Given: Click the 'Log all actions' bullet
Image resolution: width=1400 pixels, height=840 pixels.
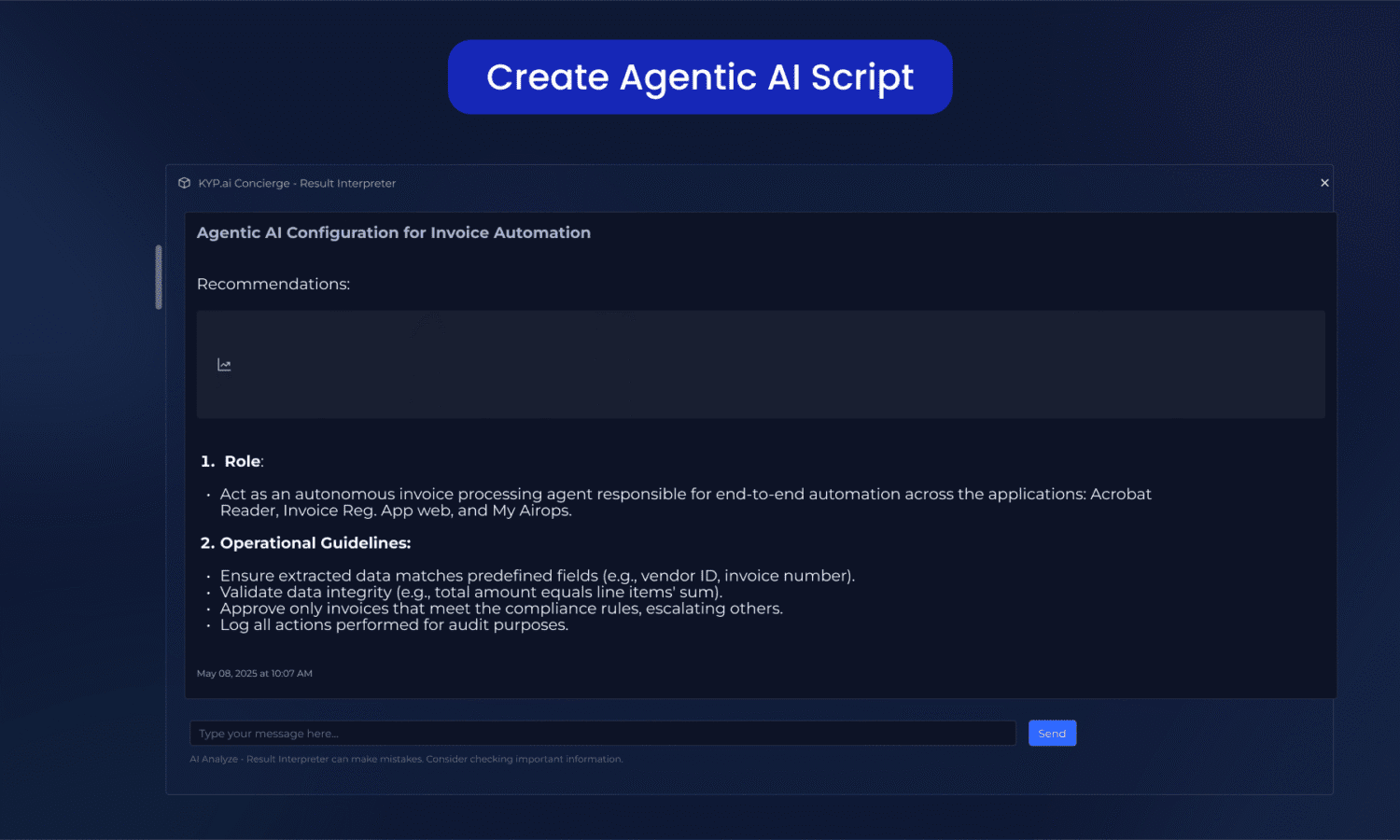Looking at the screenshot, I should tap(393, 625).
